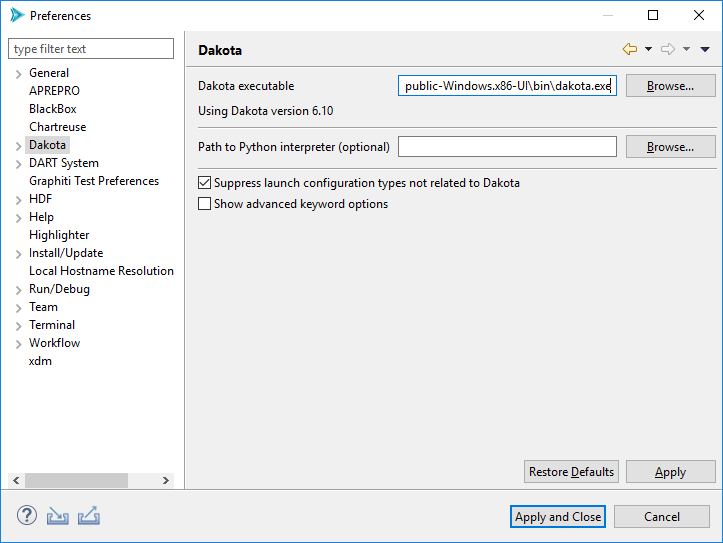Click the back navigation arrow icon
The height and width of the screenshot is (543, 723).
629,49
